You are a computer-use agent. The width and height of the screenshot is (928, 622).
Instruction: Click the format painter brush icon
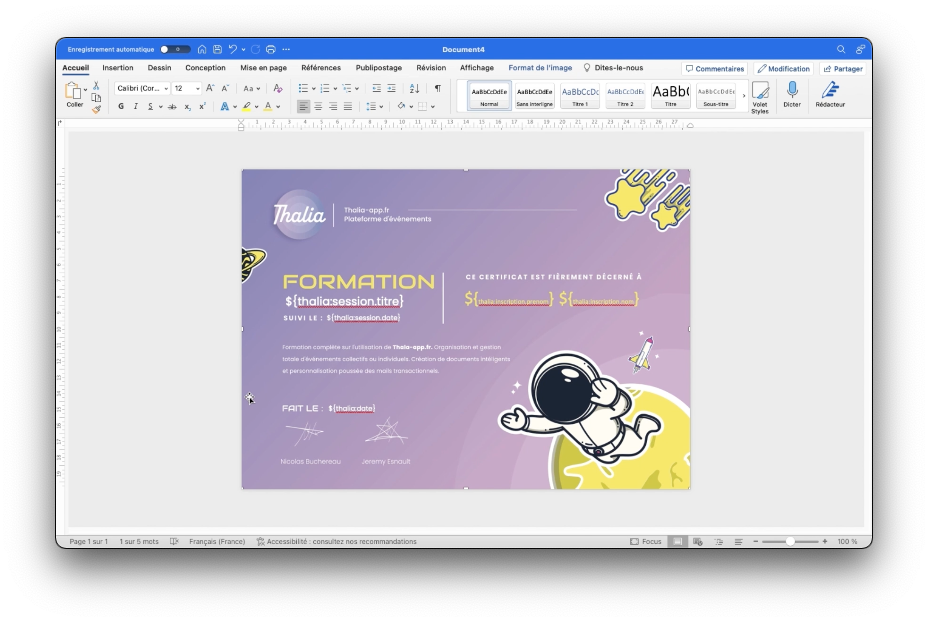(x=96, y=109)
